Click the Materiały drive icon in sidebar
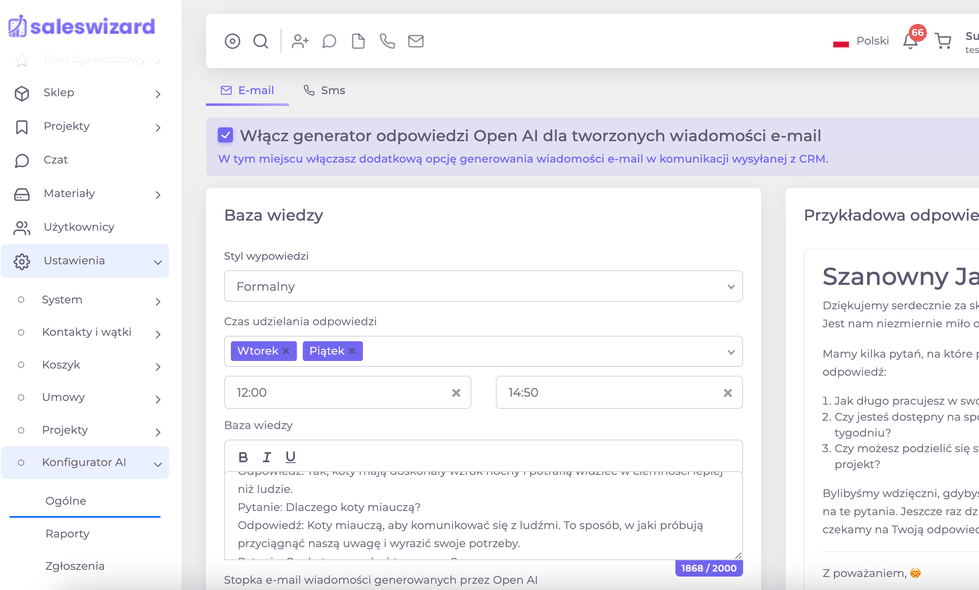This screenshot has height=590, width=979. (x=22, y=195)
